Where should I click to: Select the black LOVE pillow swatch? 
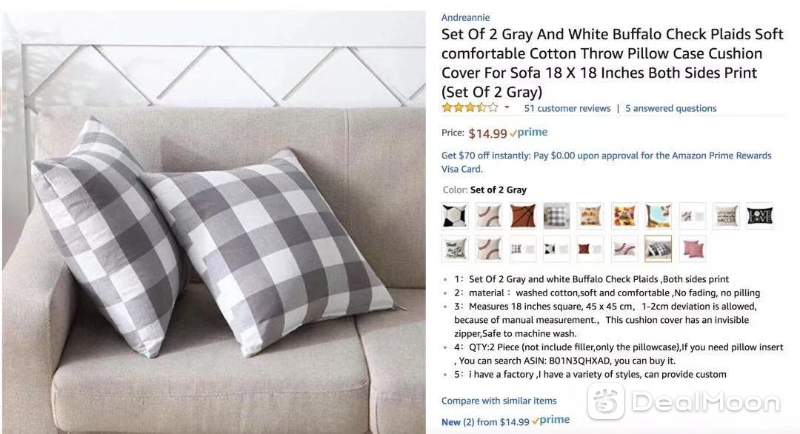(760, 216)
